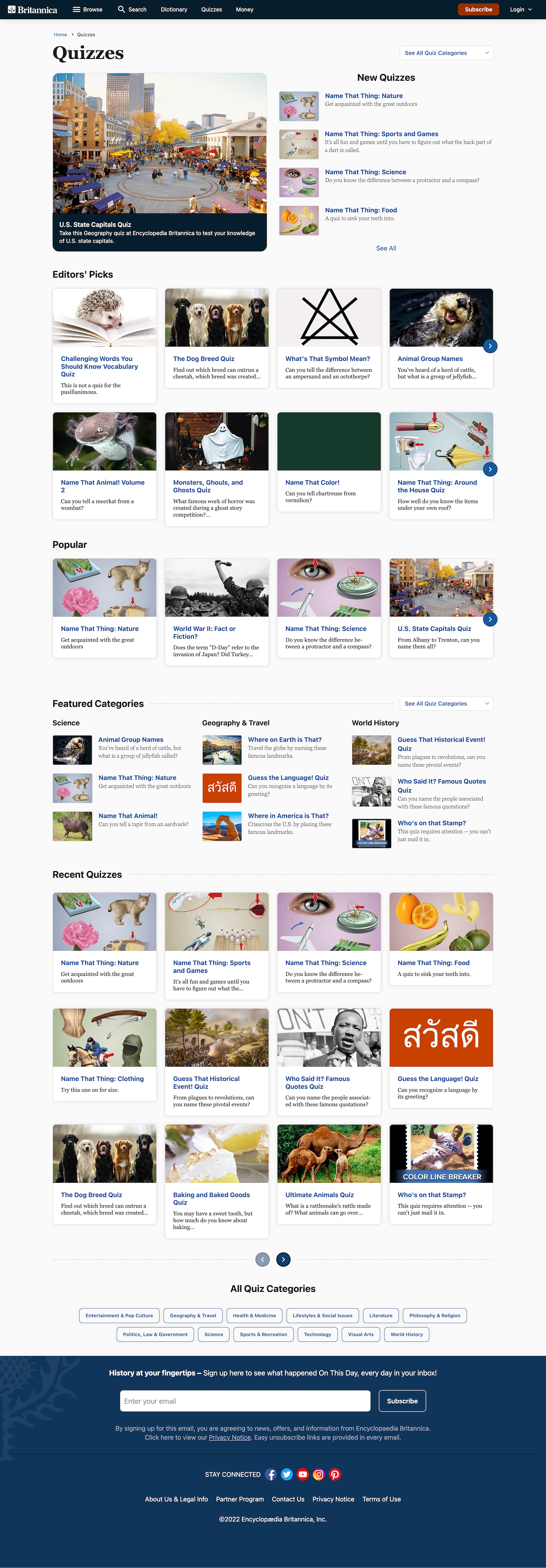Open the Dictionary menu item

[174, 10]
